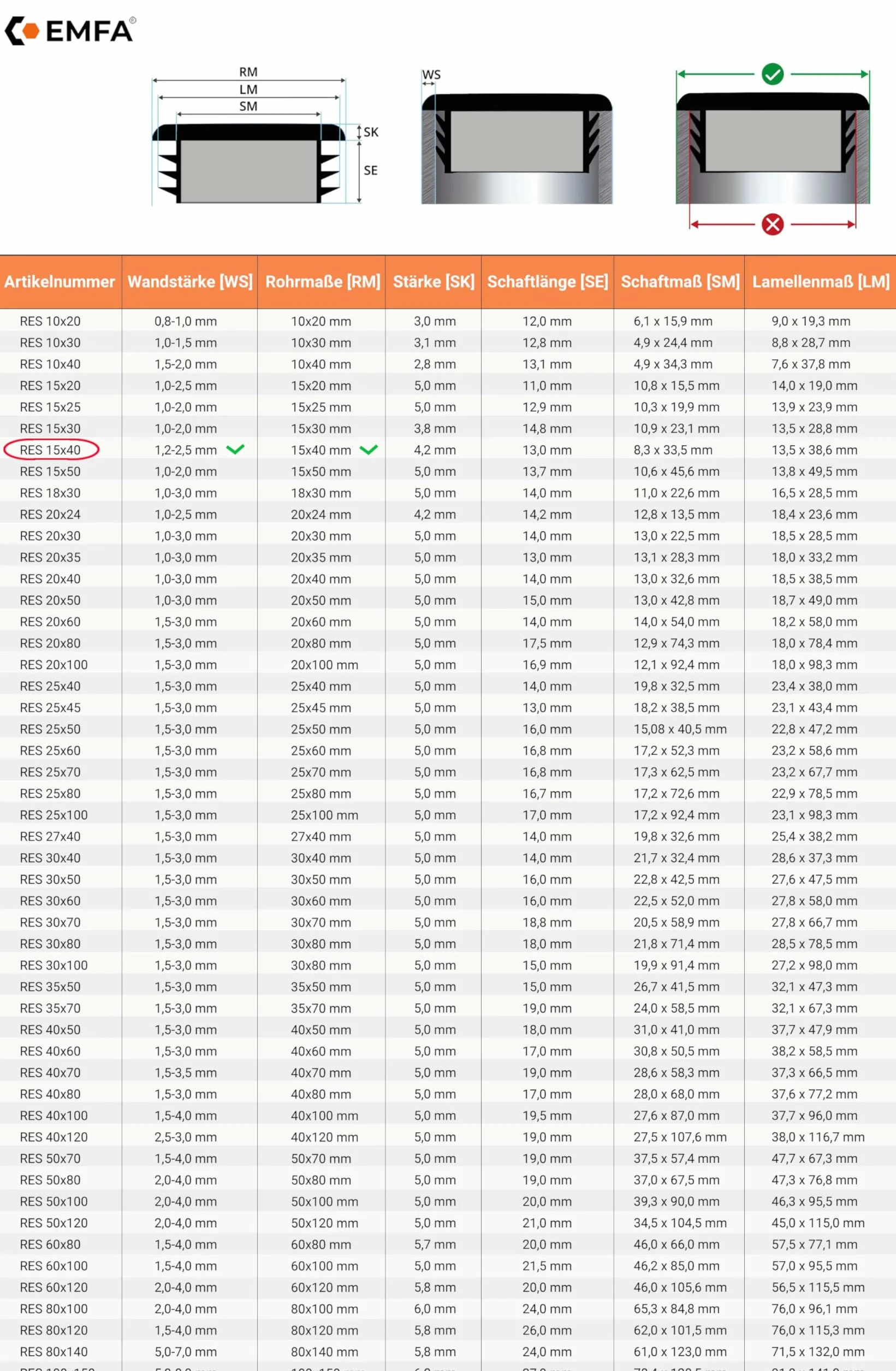This screenshot has height=1371, width=896.
Task: Click thickness value 2,8 mm
Action: point(435,364)
